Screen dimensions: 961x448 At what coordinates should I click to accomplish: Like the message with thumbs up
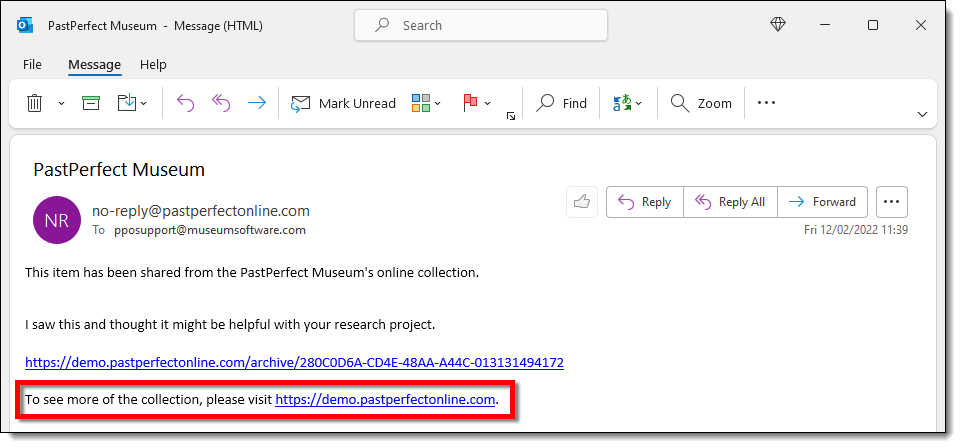coord(581,202)
